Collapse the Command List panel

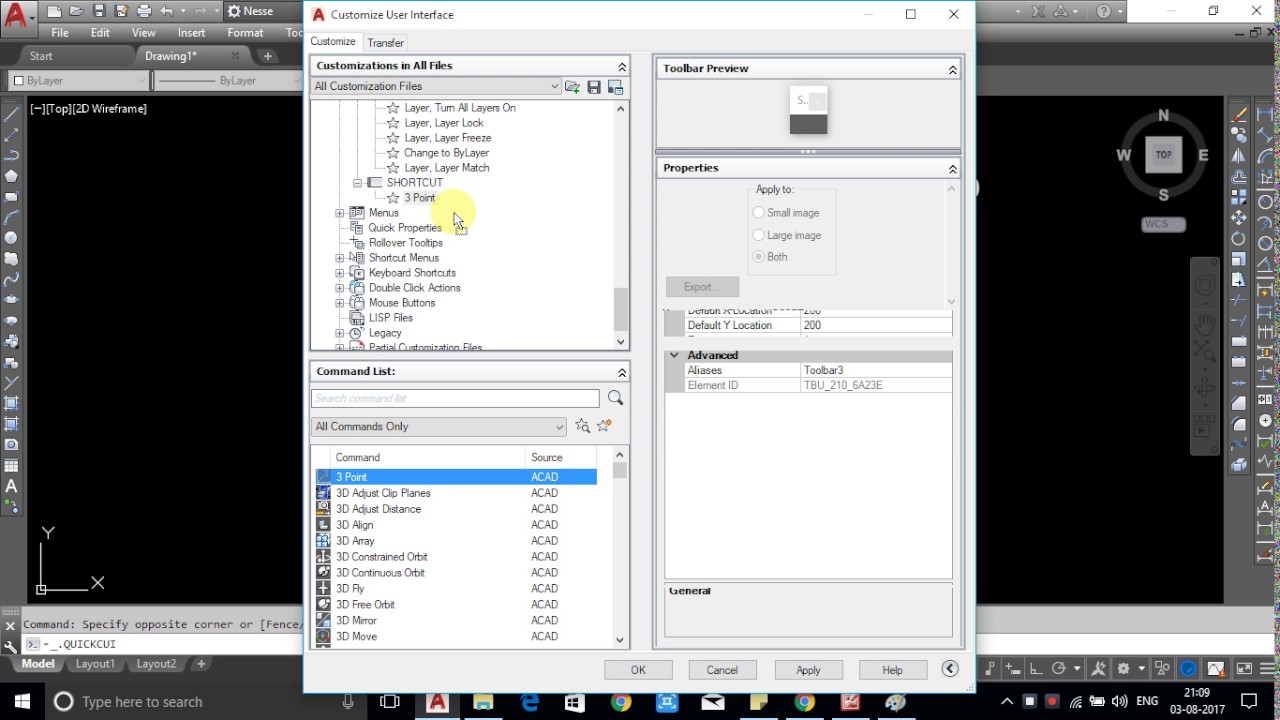coord(621,372)
